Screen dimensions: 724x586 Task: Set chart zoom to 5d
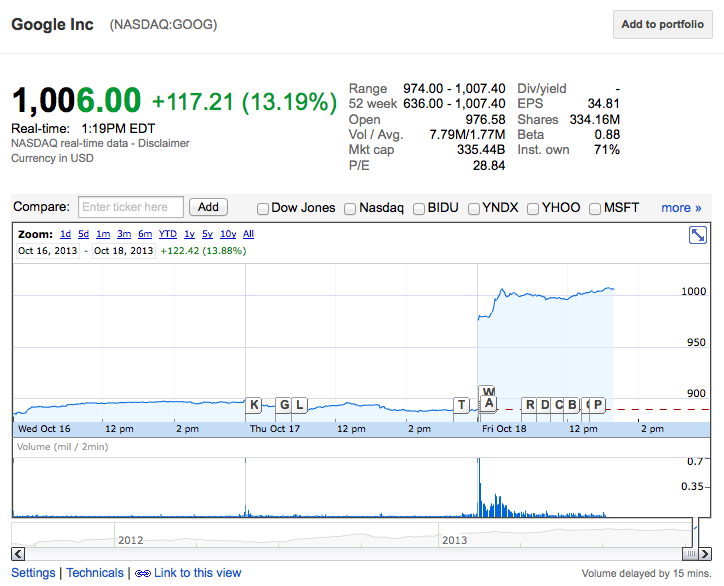(84, 234)
